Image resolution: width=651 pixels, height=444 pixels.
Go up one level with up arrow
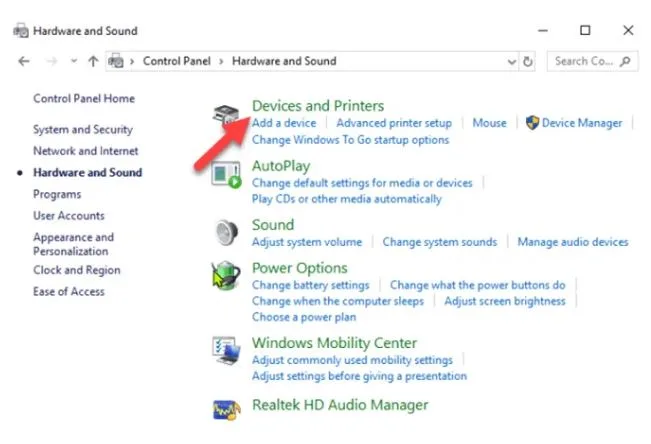(x=93, y=61)
